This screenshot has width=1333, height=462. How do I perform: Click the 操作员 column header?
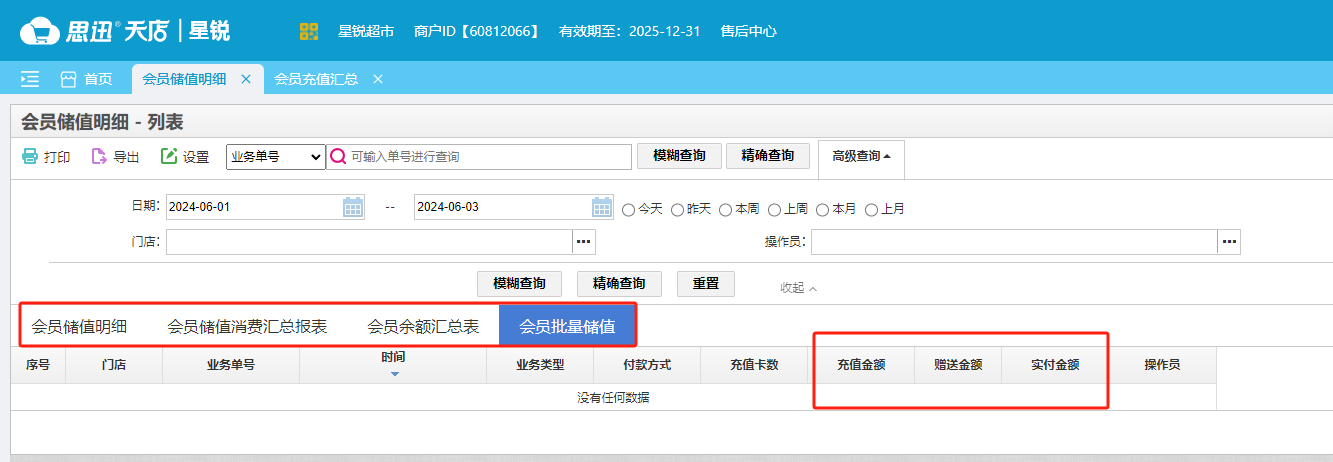pyautogui.click(x=1162, y=365)
